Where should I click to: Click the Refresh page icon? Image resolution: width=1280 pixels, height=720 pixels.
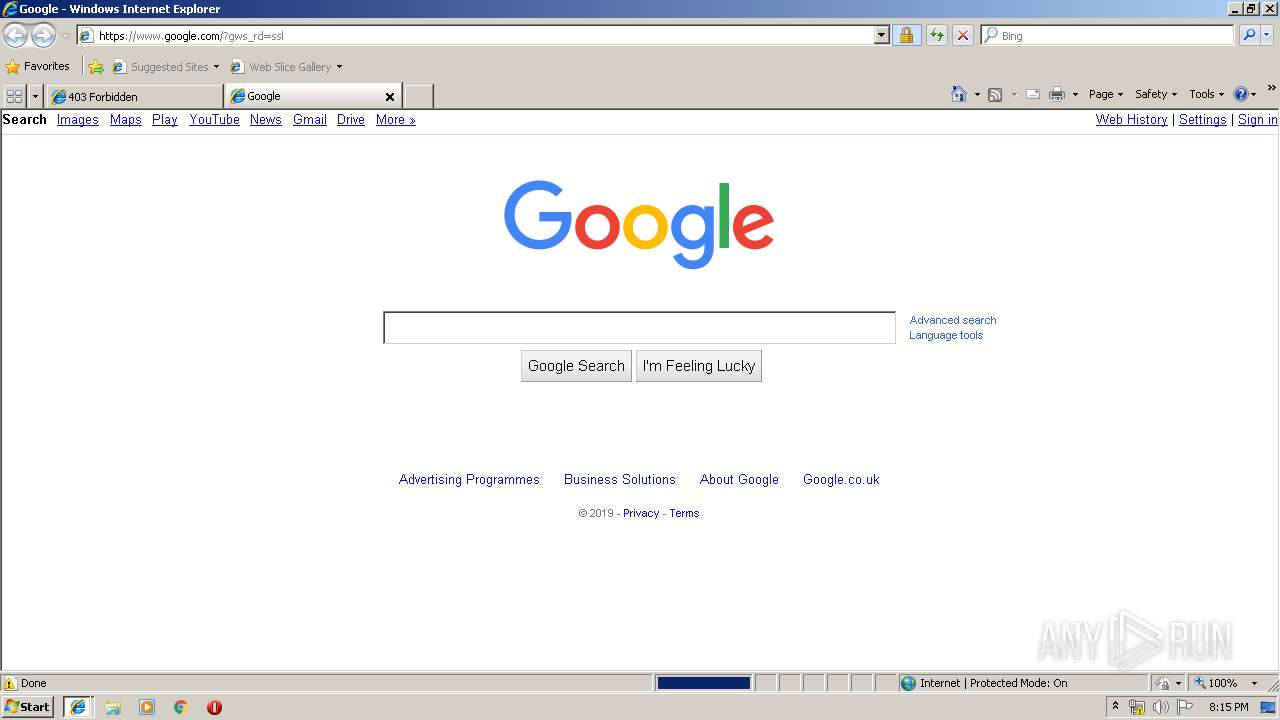(936, 35)
